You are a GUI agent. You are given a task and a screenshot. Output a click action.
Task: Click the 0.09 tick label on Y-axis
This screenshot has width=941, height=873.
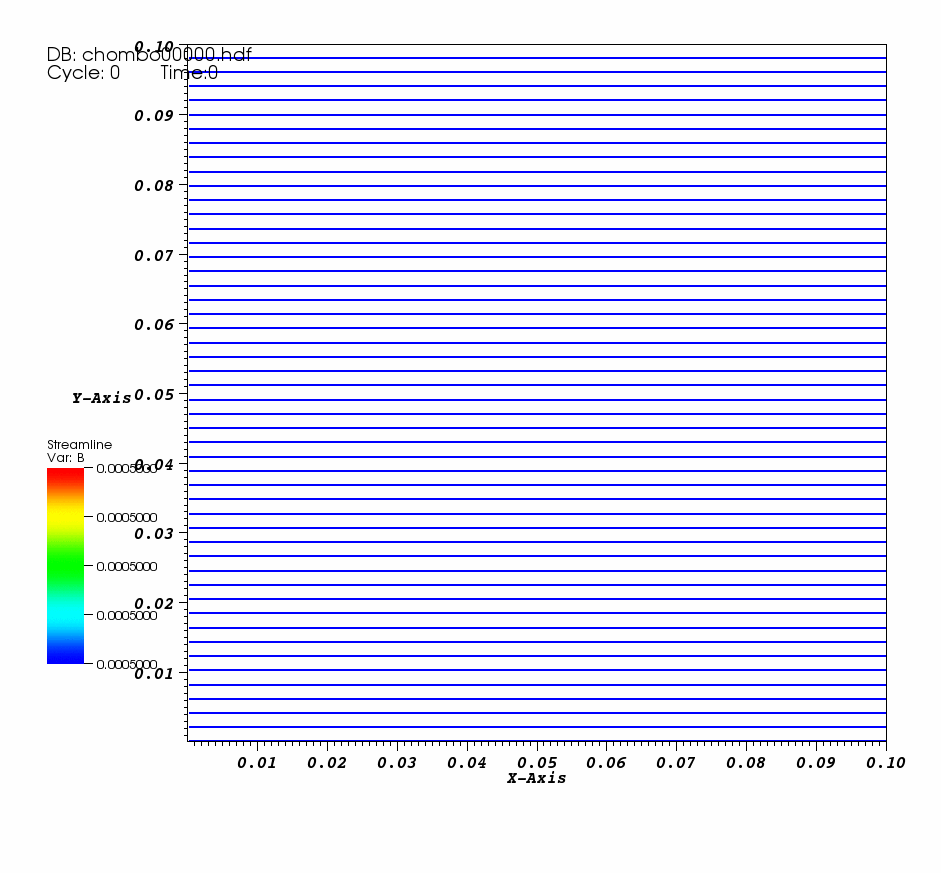(x=154, y=116)
